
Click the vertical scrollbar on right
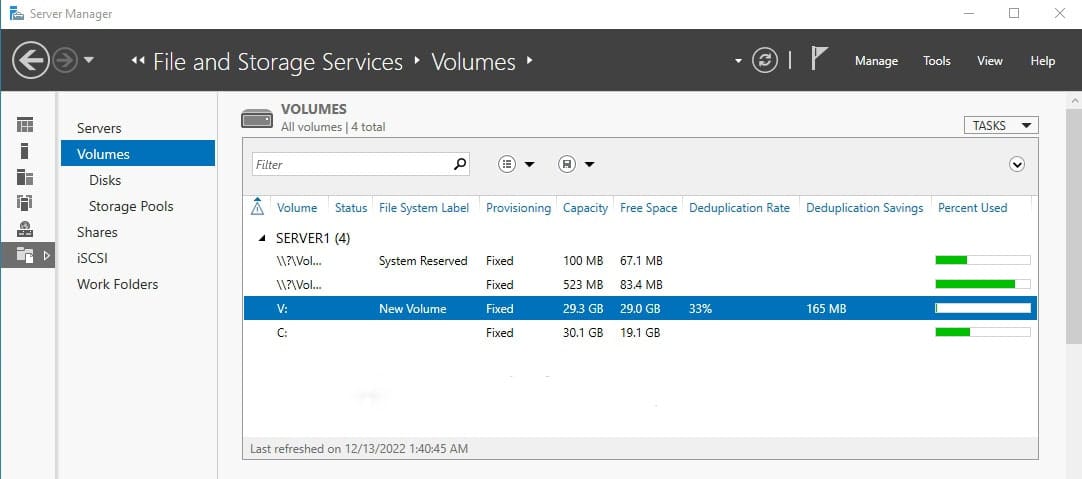click(1074, 224)
